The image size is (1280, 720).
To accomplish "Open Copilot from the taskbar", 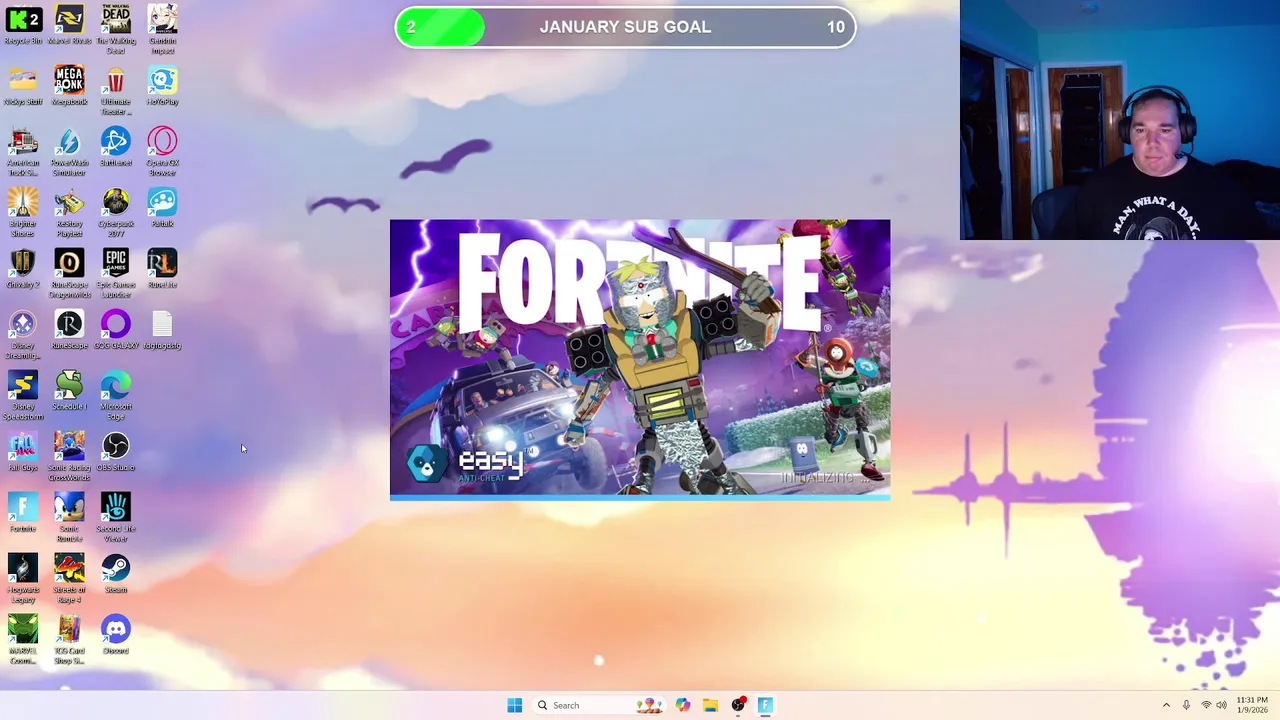I will click(683, 705).
